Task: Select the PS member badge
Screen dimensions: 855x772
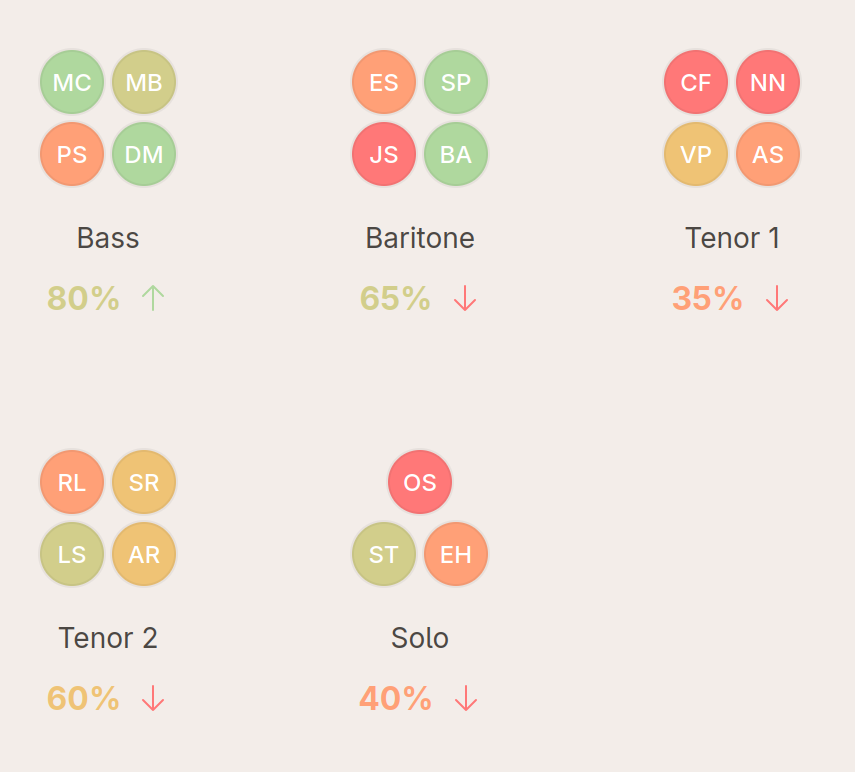Action: coord(72,154)
